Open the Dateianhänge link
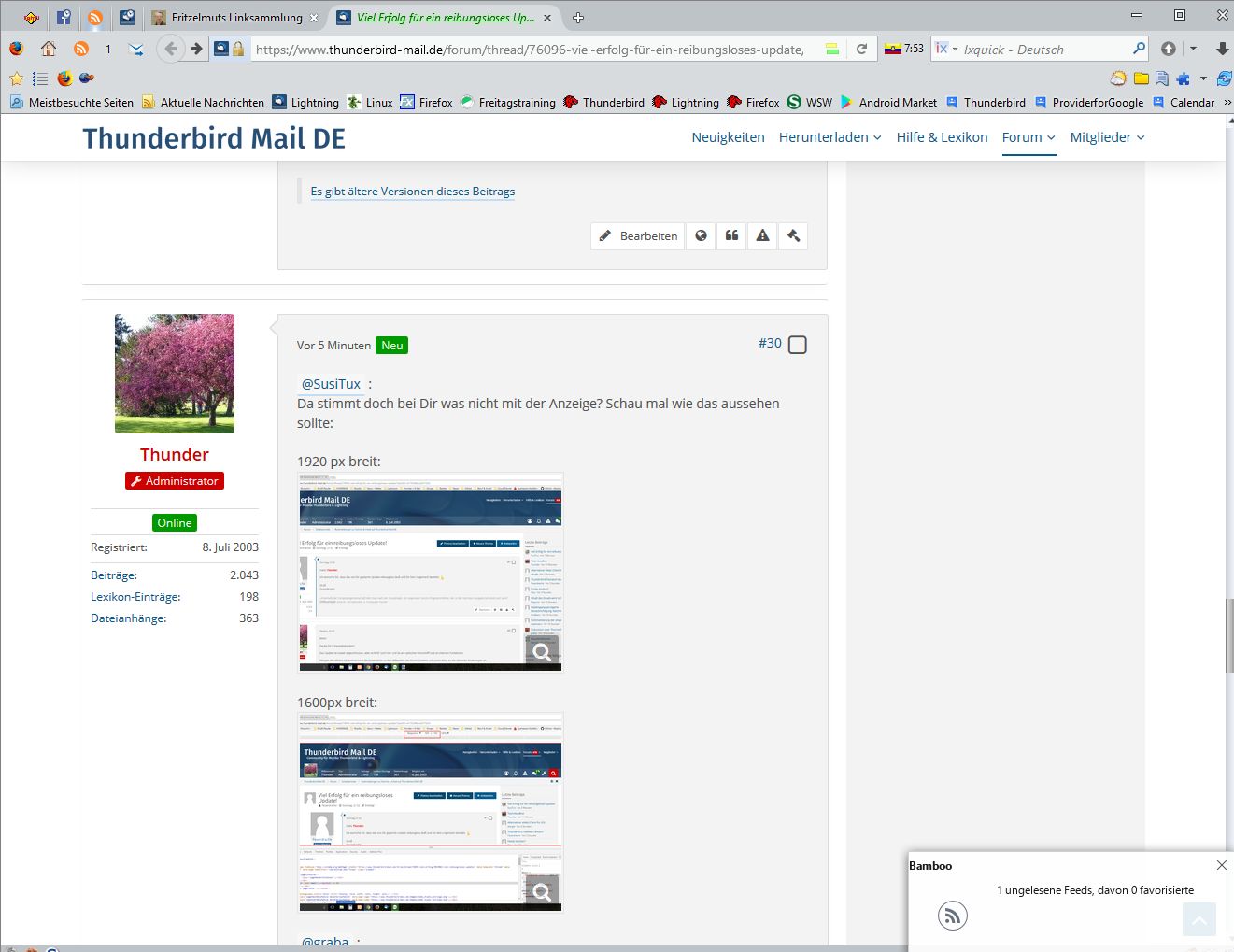The image size is (1234, 952). click(129, 618)
